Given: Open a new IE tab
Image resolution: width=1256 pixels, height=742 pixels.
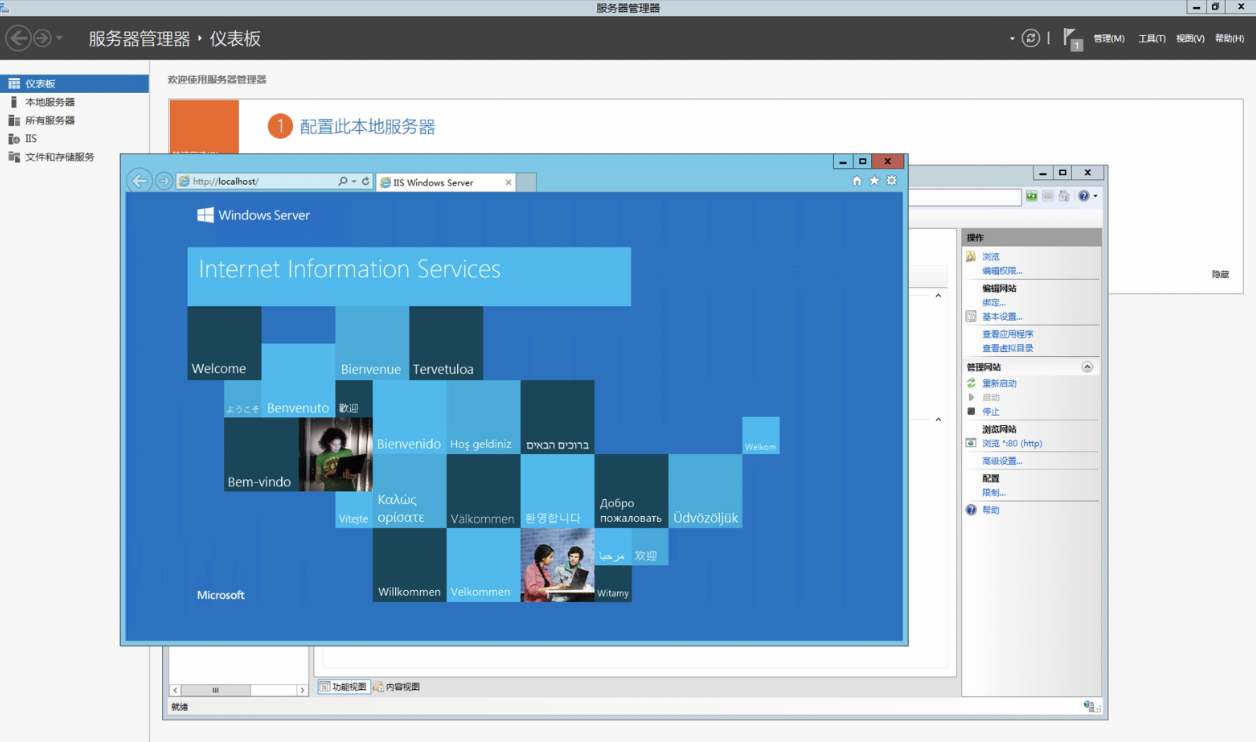Looking at the screenshot, I should tap(527, 182).
